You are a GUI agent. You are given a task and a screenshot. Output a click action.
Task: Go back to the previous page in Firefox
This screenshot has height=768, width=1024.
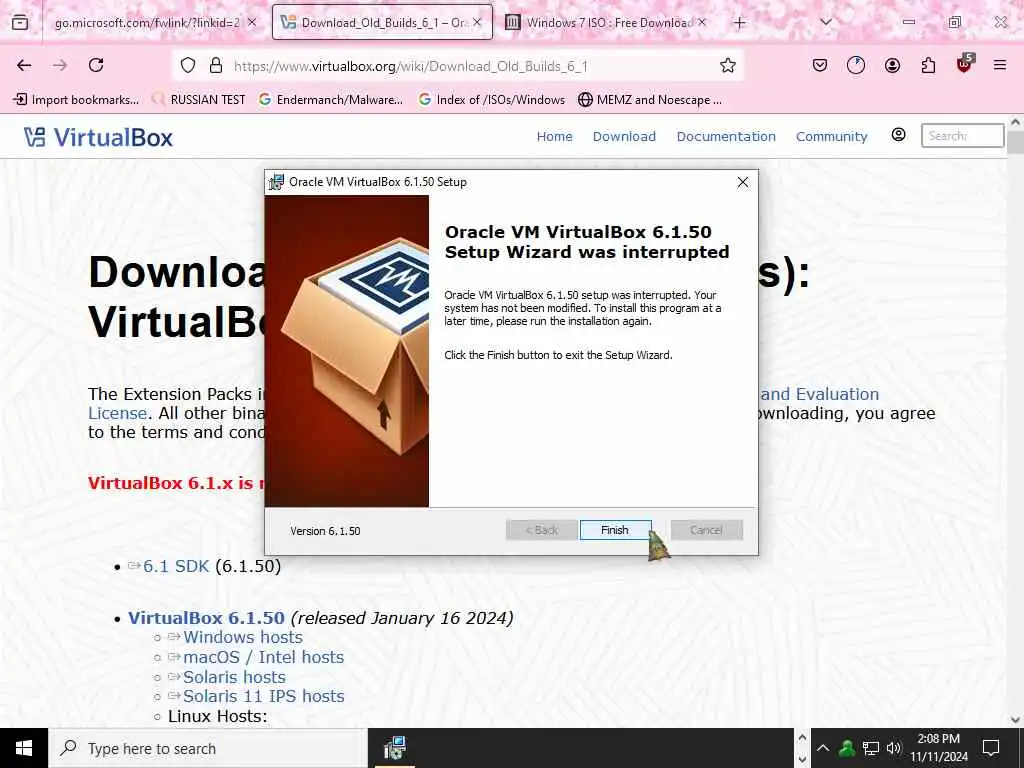[24, 65]
